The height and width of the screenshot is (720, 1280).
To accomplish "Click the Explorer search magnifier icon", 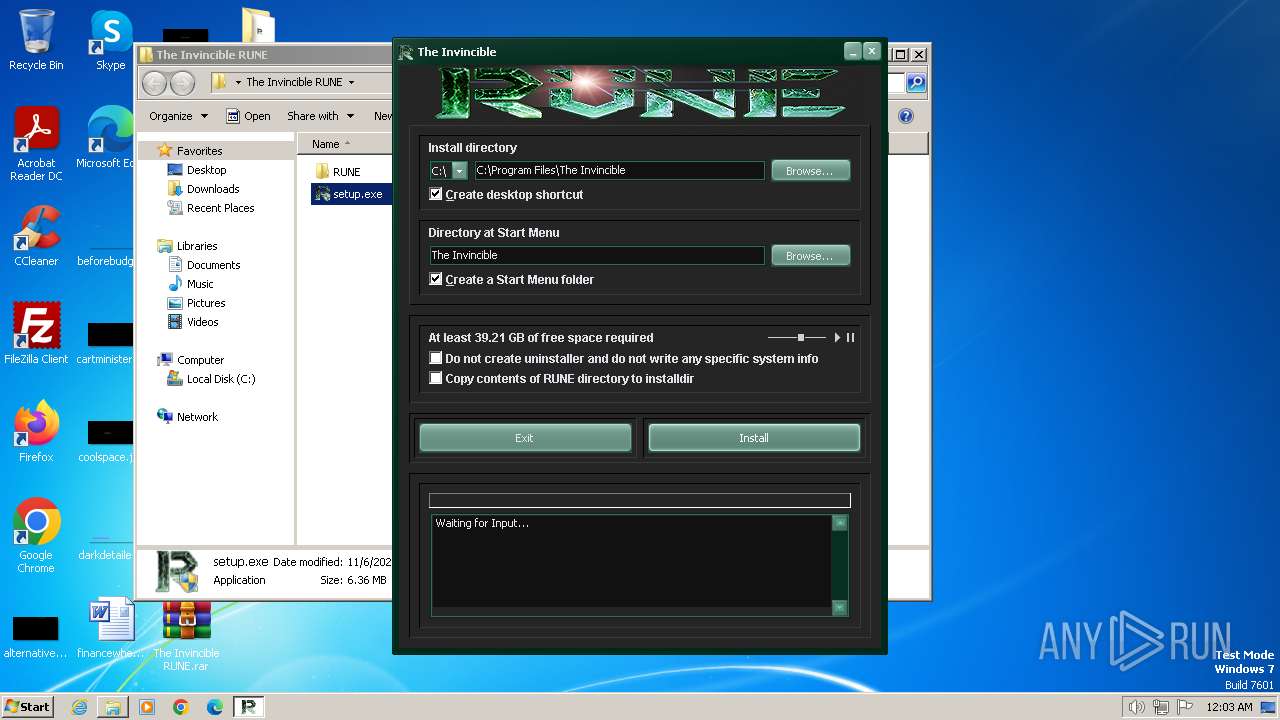I will pyautogui.click(x=915, y=83).
